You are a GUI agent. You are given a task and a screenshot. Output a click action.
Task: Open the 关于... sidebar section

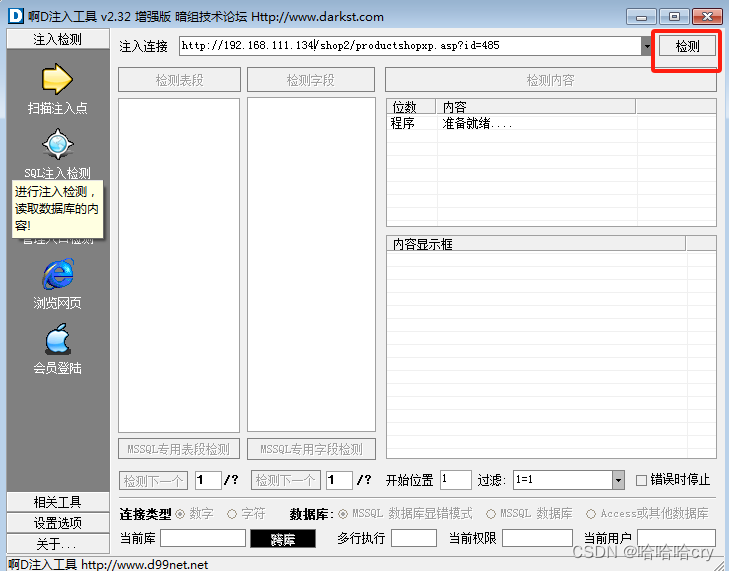[58, 544]
